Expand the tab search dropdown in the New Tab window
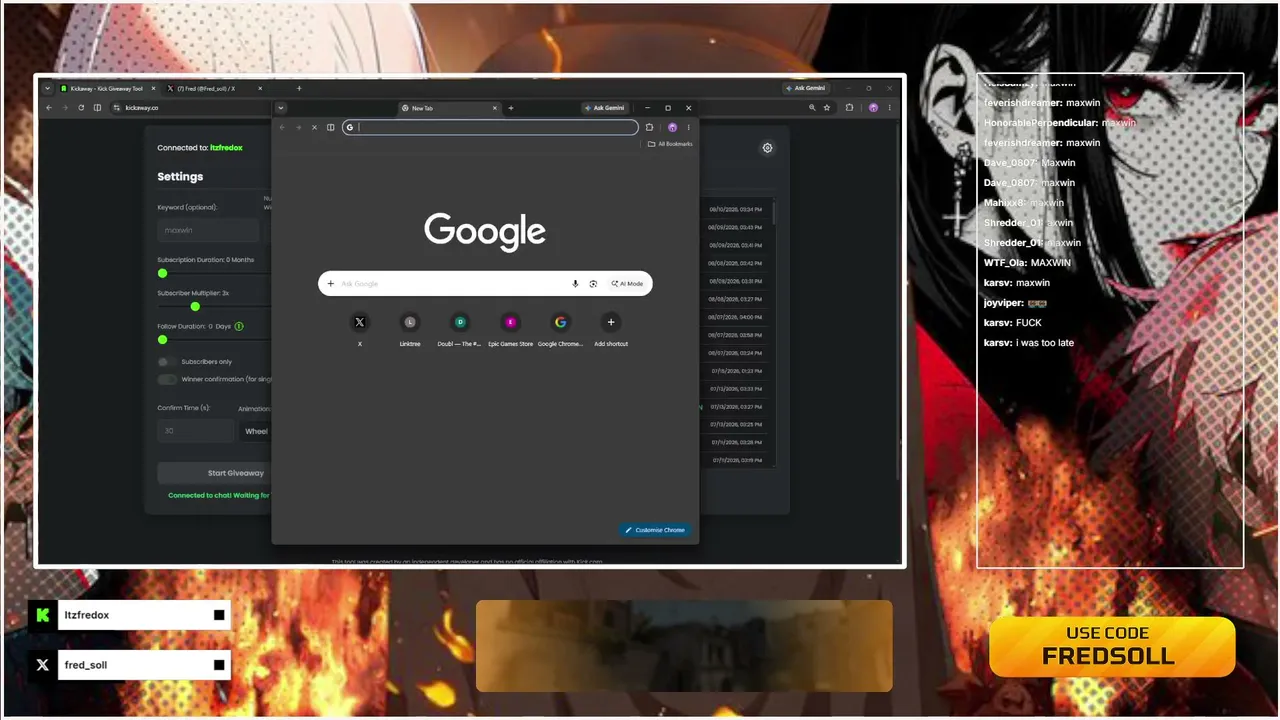This screenshot has width=1280, height=720. tap(281, 108)
